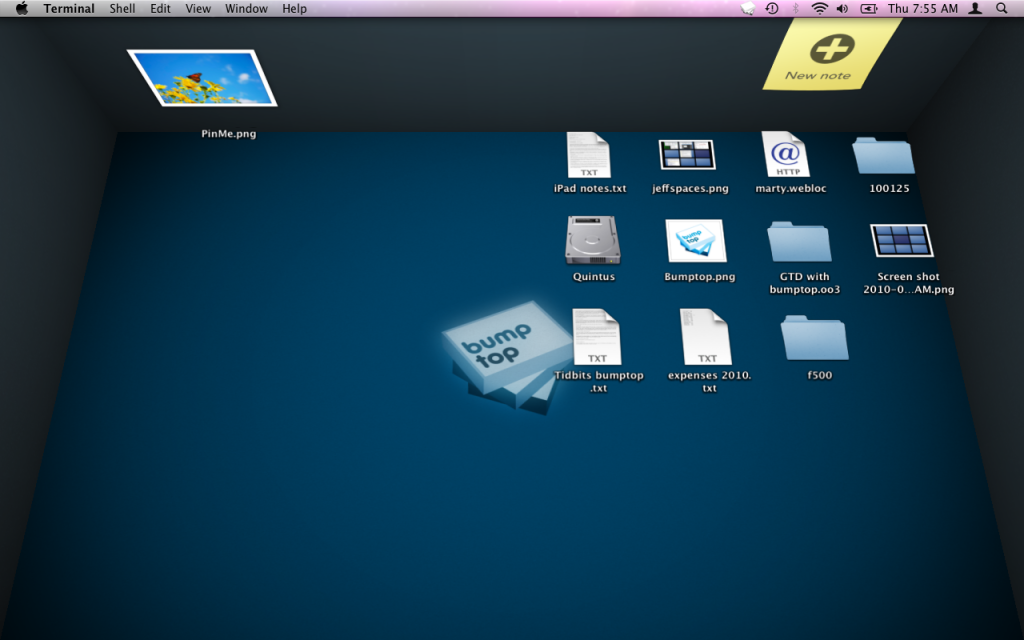Open the GTD with bumptop.oo3 folder
The width and height of the screenshot is (1024, 640).
pyautogui.click(x=800, y=243)
